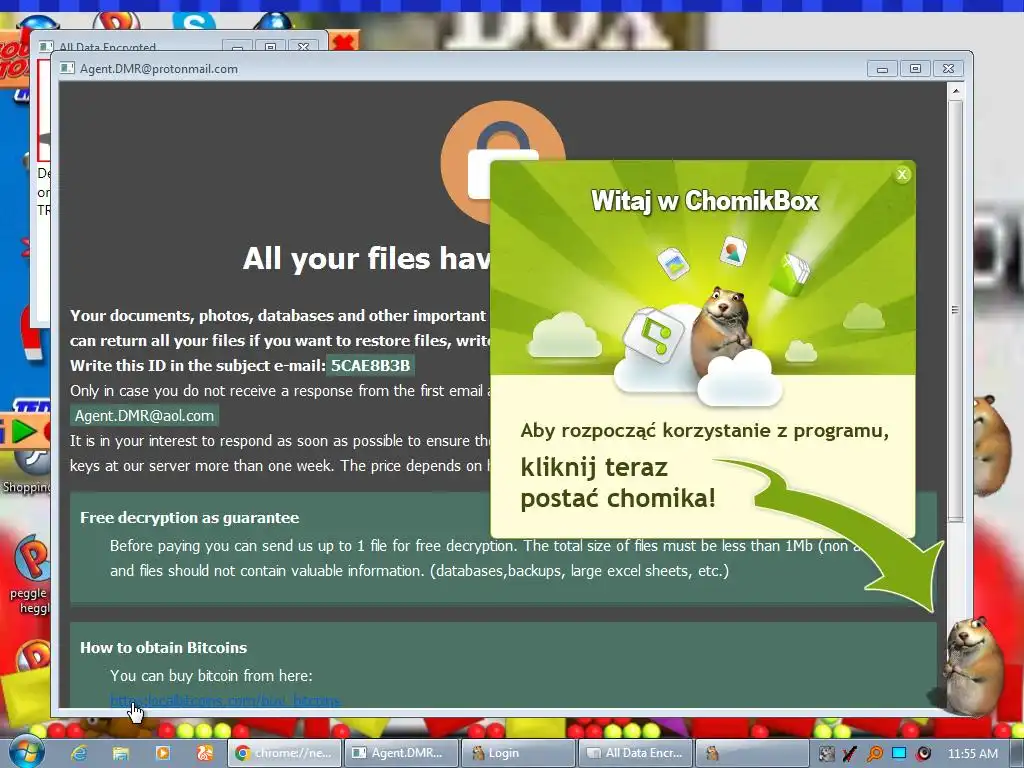The height and width of the screenshot is (768, 1024).
Task: Switch to the hamster icon taskbar window
Action: (751, 753)
